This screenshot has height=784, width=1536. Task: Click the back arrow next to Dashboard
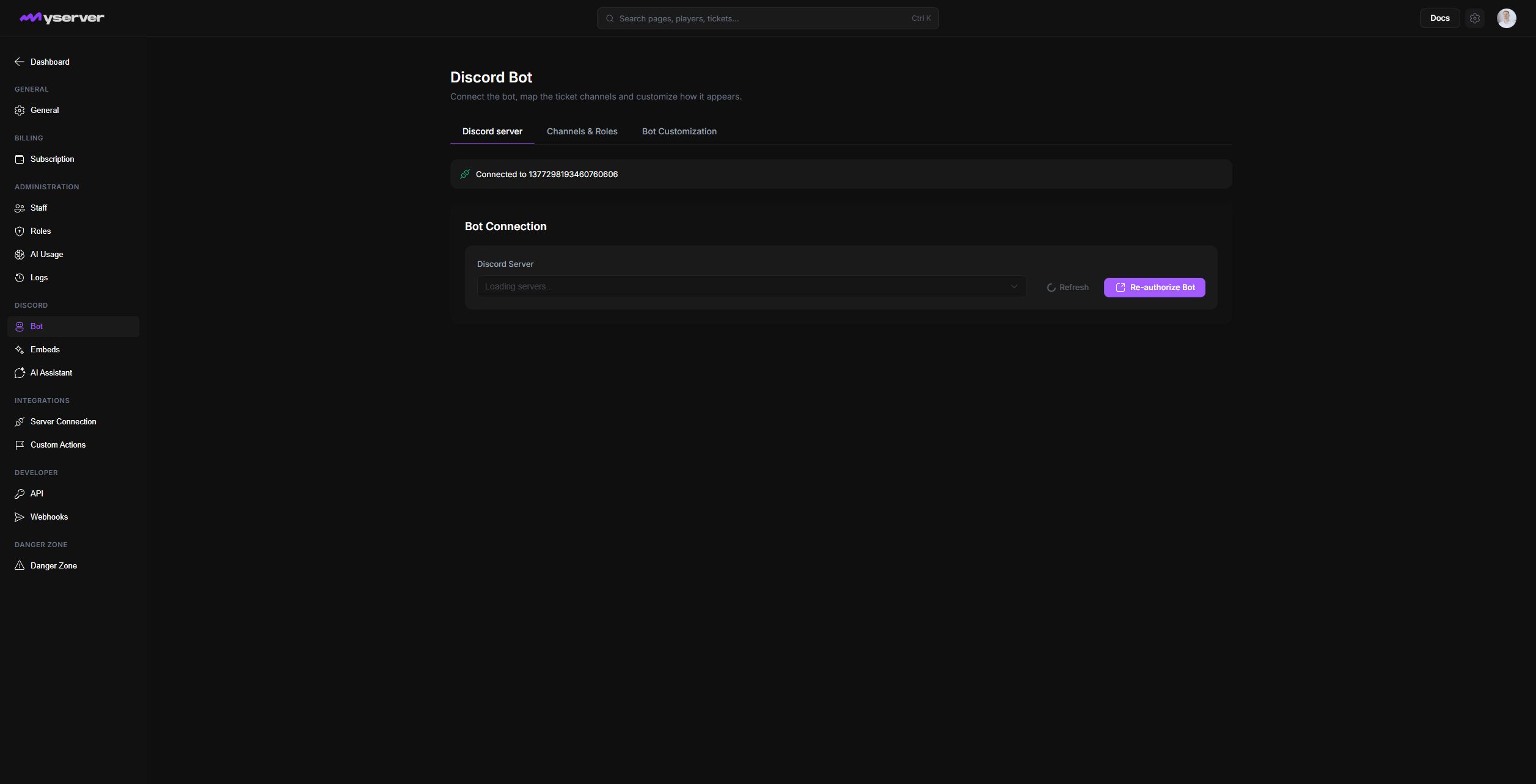point(20,62)
